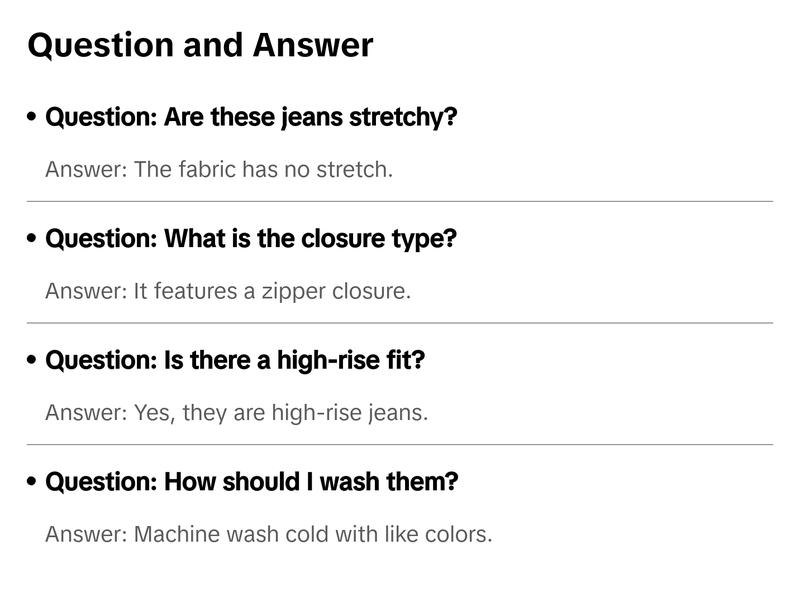Screen dimensions: 800x598
Task: Click the divider line below the high-rise answer
Action: (400, 444)
